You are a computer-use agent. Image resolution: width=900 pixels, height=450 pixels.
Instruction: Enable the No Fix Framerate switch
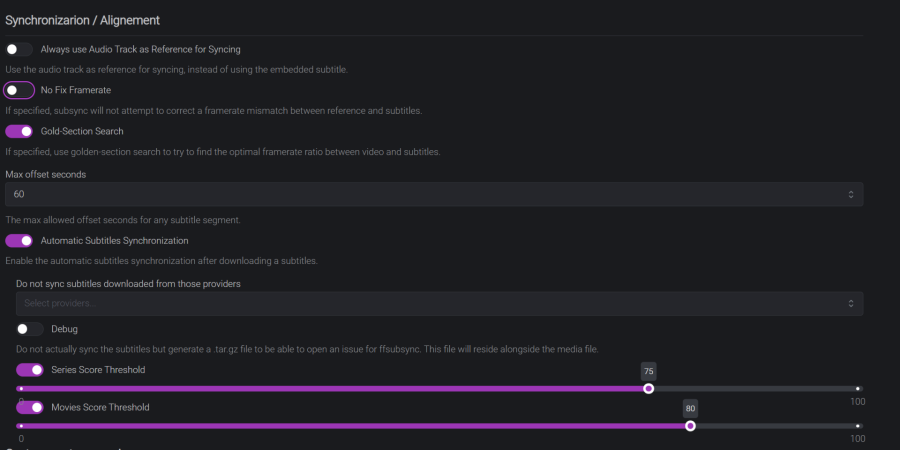[x=19, y=90]
